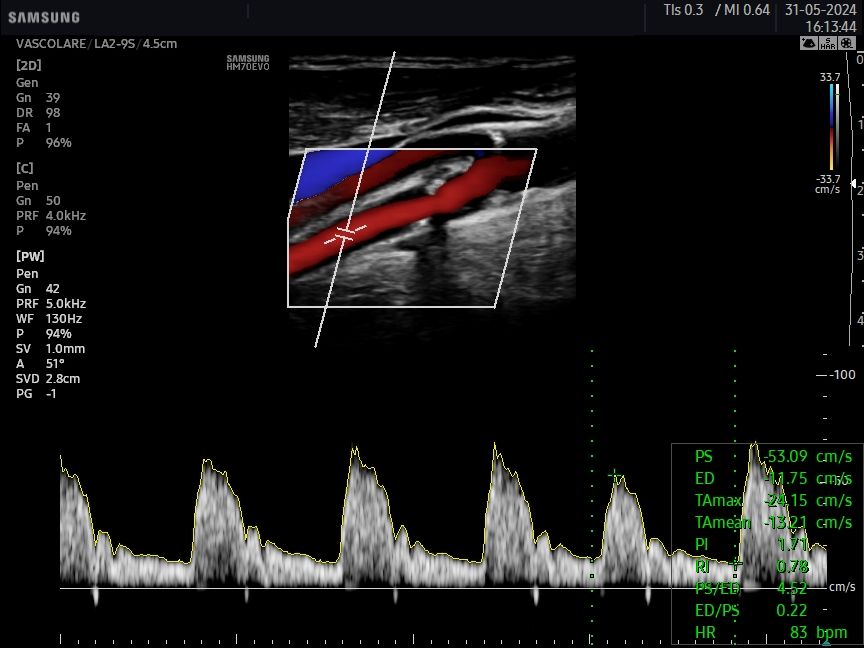Click the green peak systolic cross marker
864x648 pixels.
[x=614, y=474]
